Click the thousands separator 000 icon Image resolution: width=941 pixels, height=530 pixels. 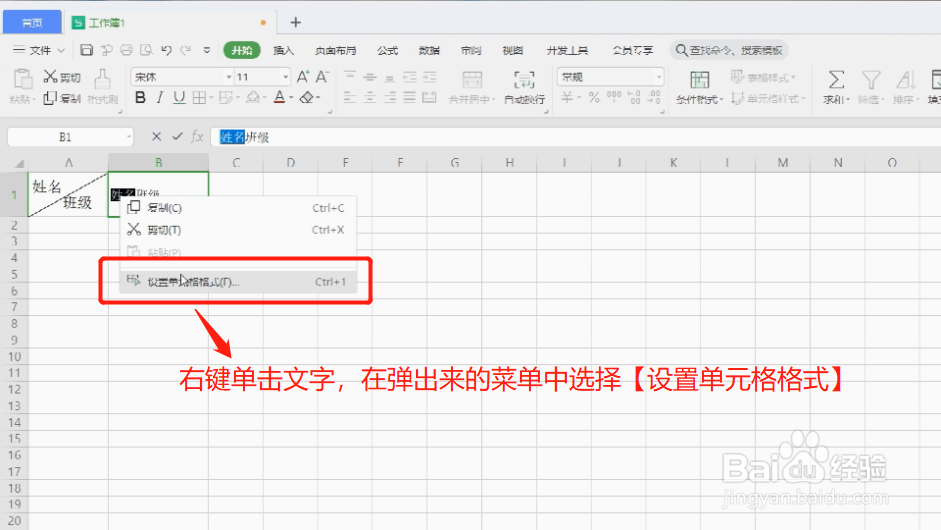click(614, 97)
